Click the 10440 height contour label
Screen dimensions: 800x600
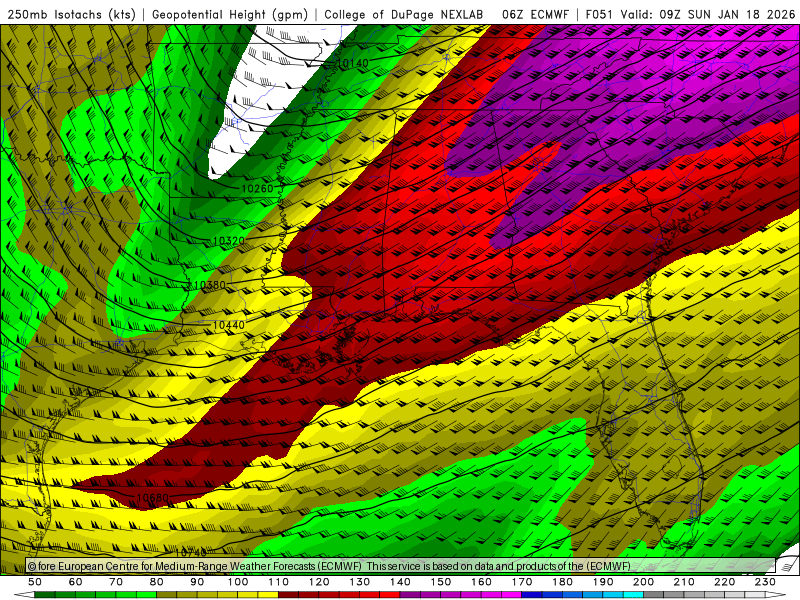click(229, 325)
